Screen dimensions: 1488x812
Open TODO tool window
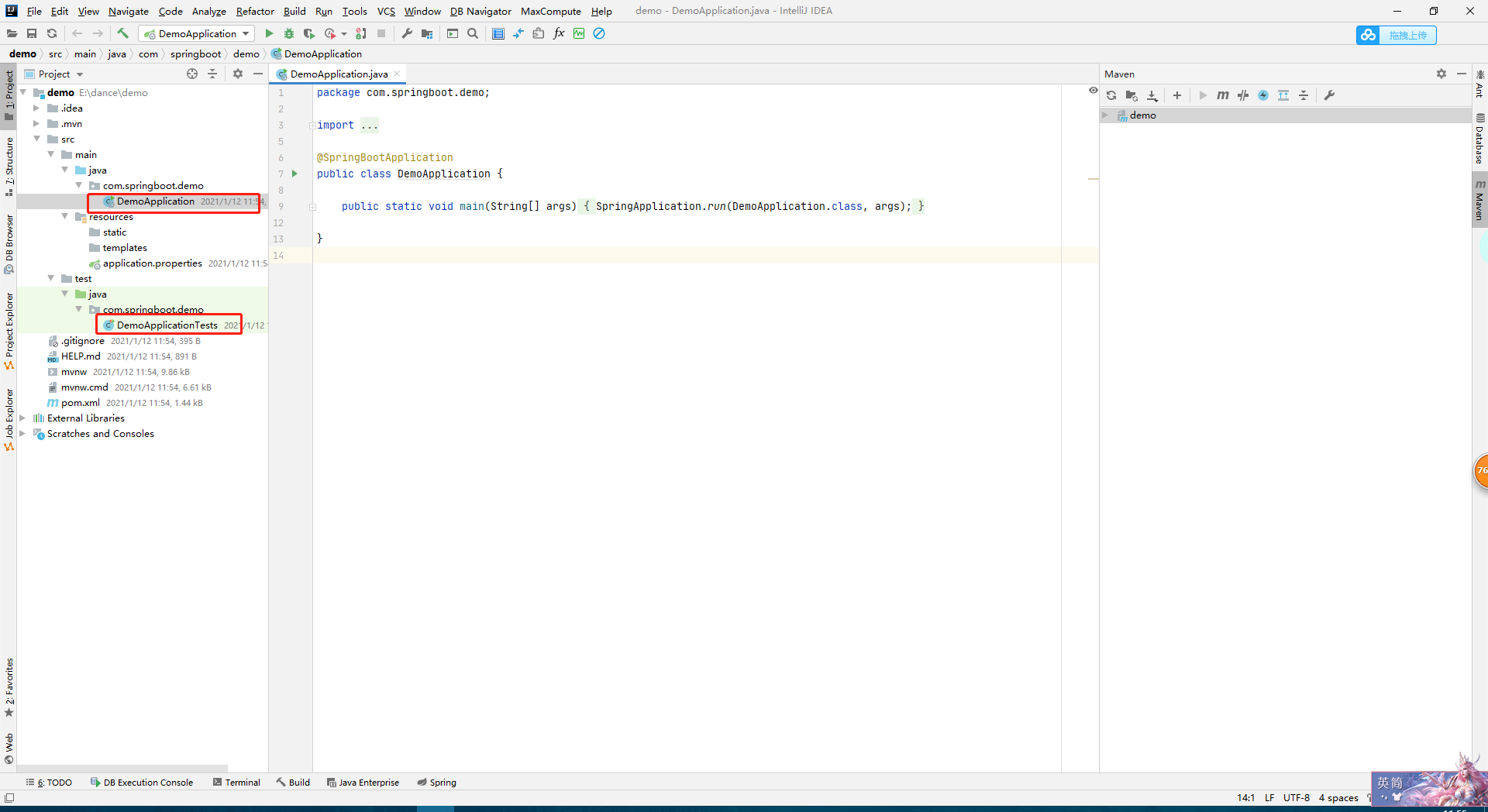(49, 783)
